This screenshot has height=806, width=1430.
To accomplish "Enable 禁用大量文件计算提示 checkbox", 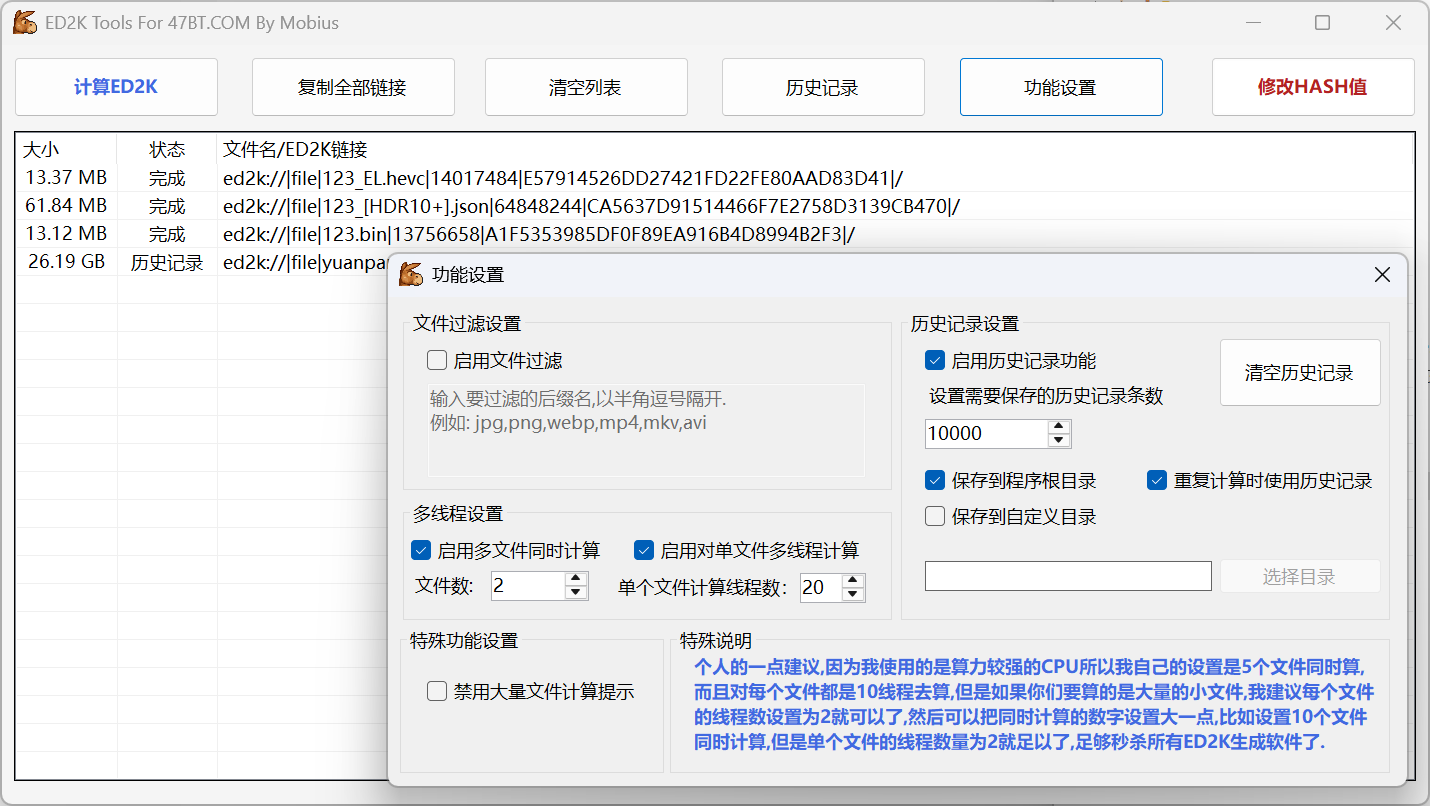I will 437,692.
